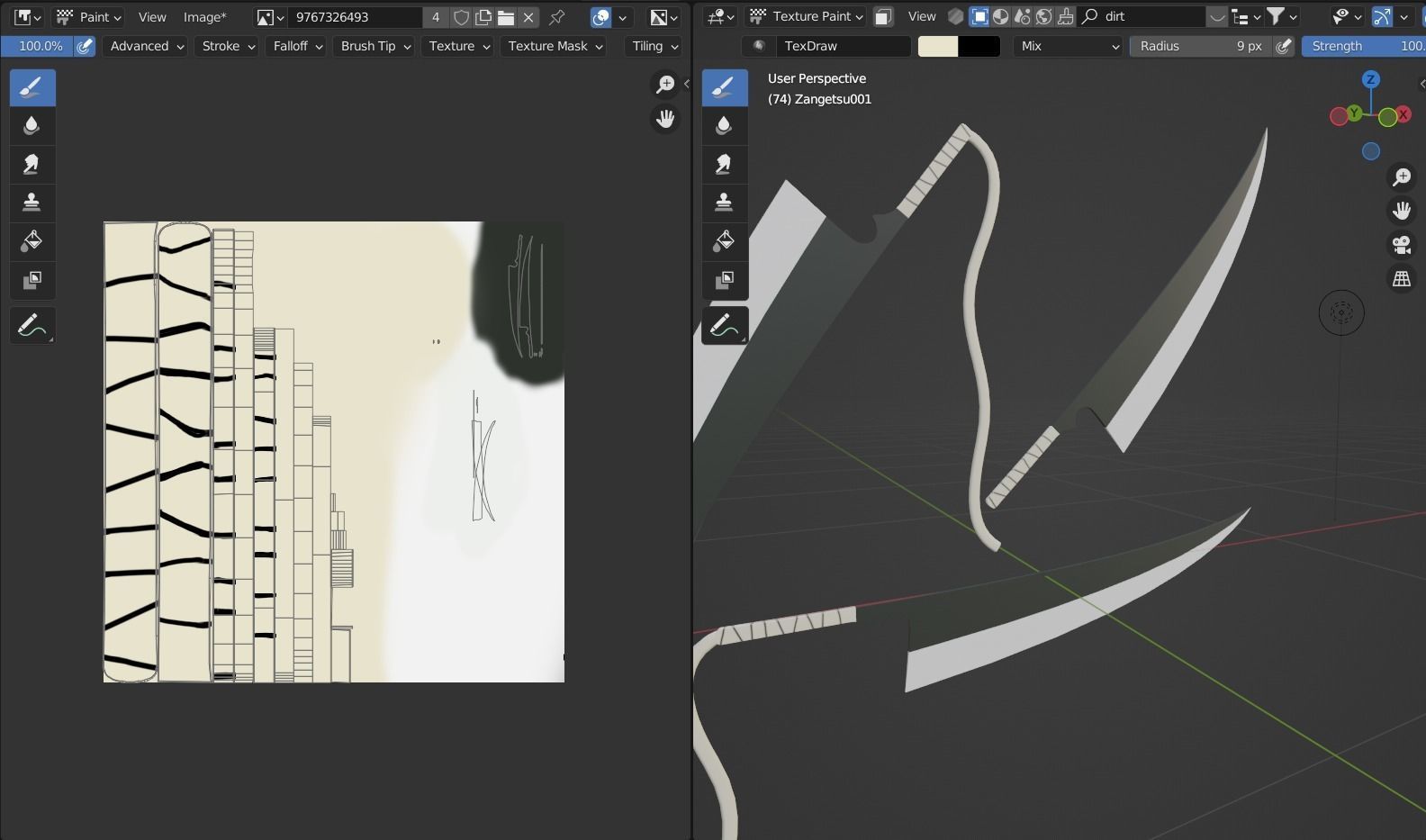Select the Clone stamp tool in the 3D viewport
The width and height of the screenshot is (1426, 840).
coord(725,203)
